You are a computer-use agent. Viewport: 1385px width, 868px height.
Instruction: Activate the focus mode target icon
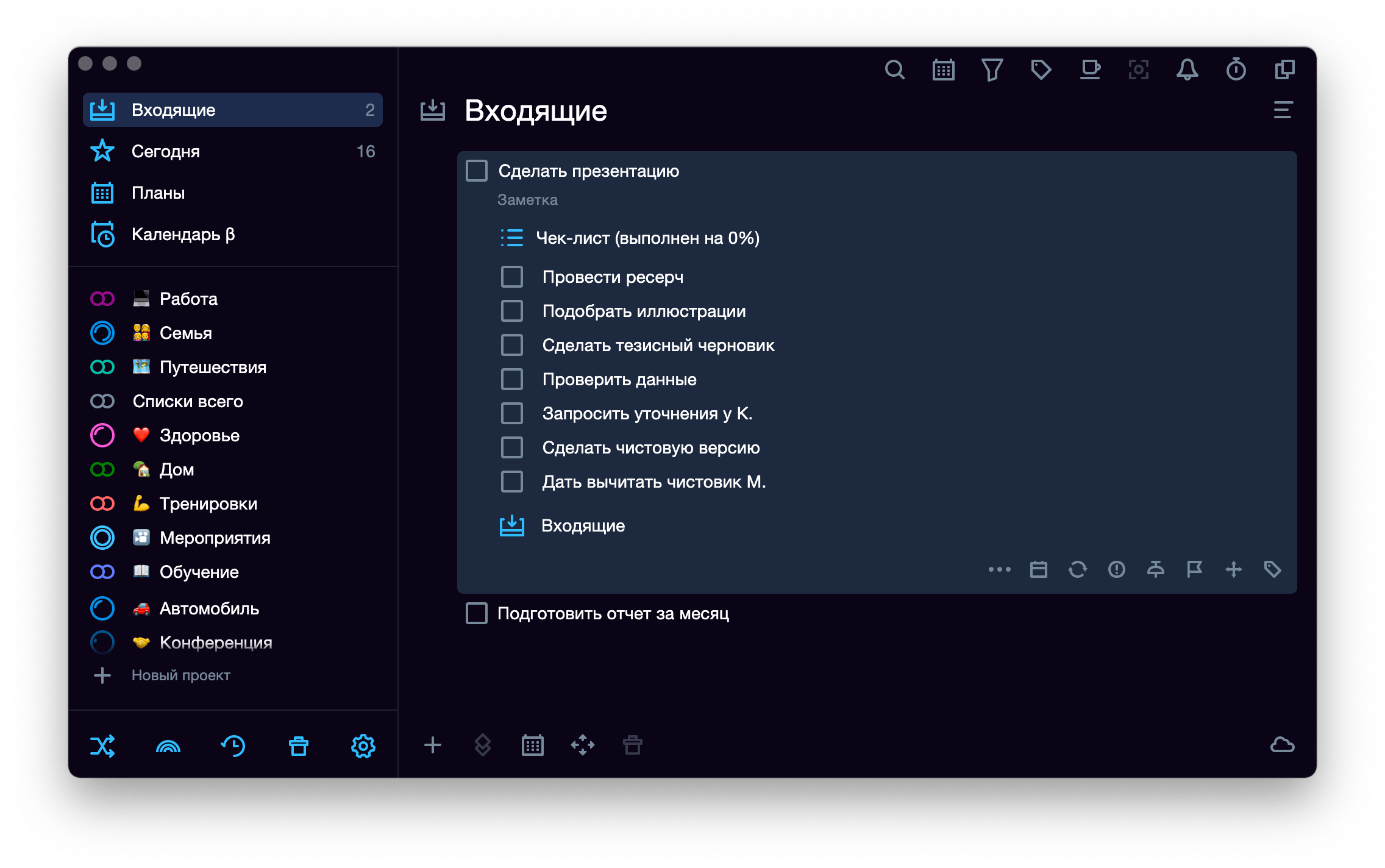1138,70
